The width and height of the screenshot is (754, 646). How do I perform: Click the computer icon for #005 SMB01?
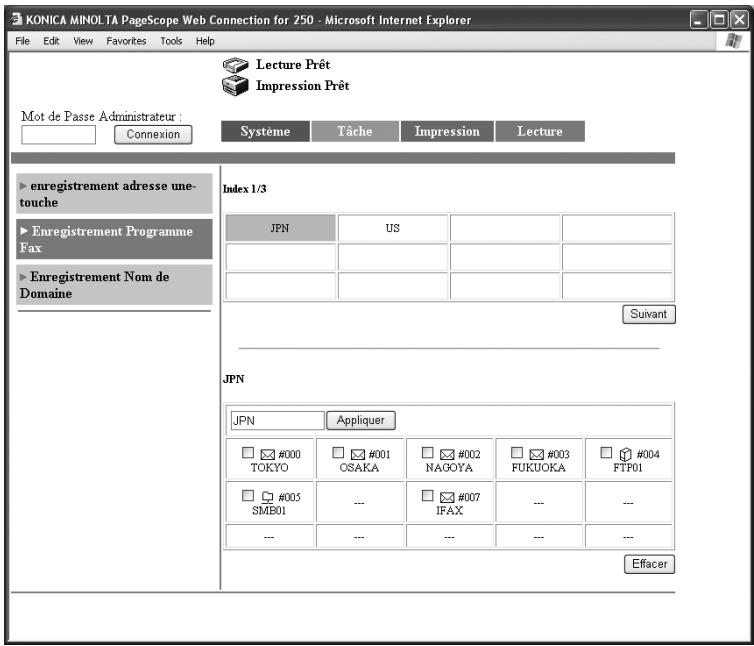267,497
